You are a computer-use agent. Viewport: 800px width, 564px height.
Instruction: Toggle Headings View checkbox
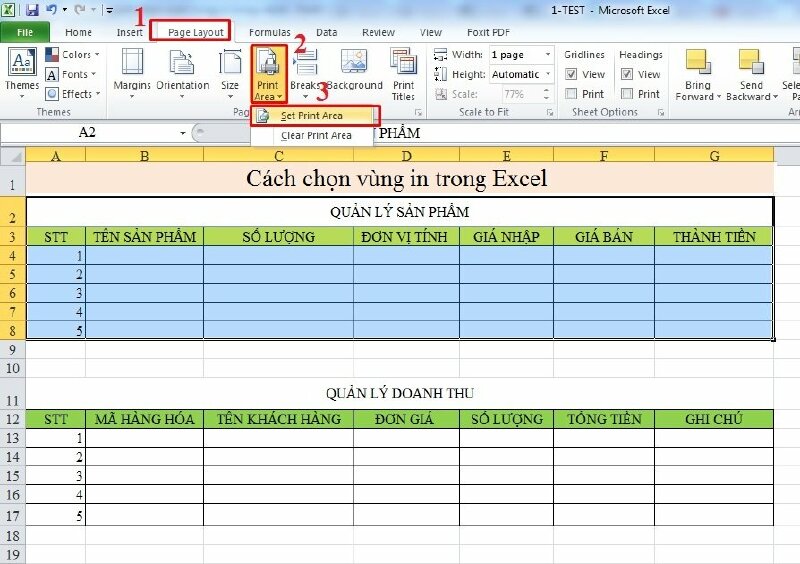click(627, 75)
